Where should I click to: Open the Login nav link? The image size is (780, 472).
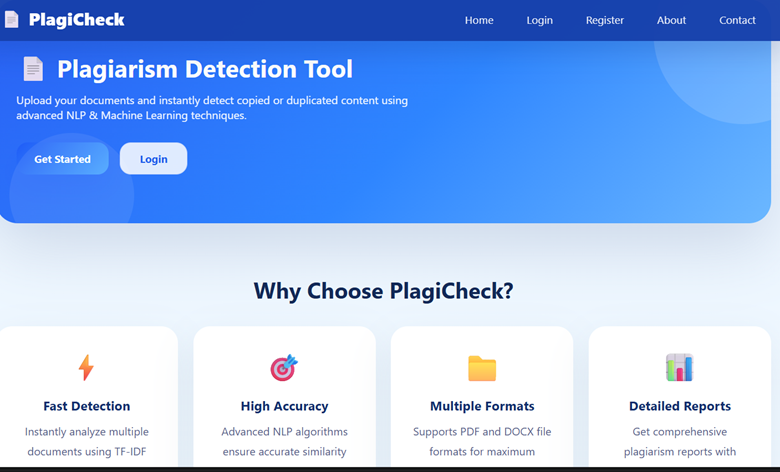tap(540, 20)
